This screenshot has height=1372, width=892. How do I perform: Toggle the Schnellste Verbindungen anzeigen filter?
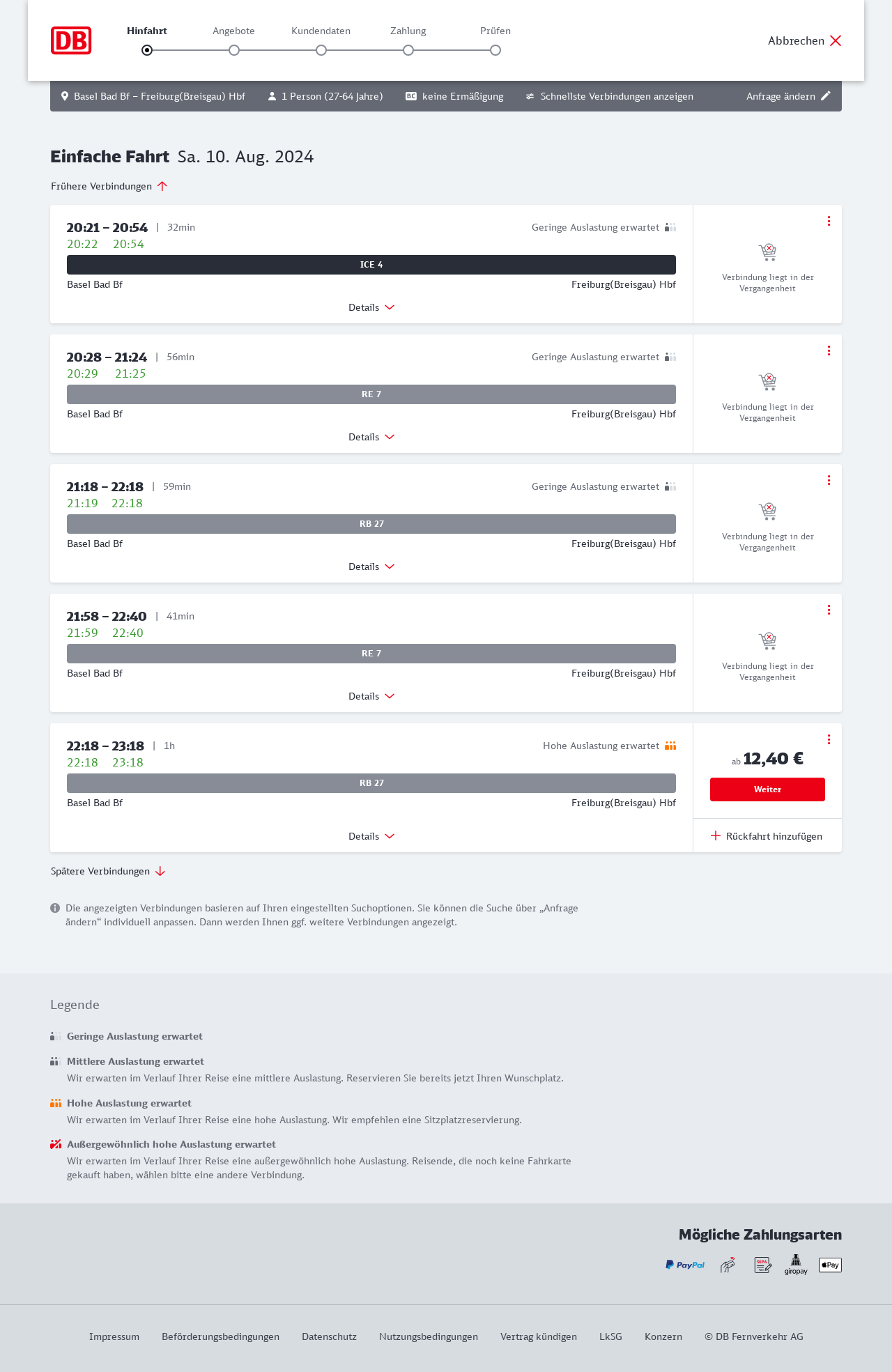(x=609, y=96)
